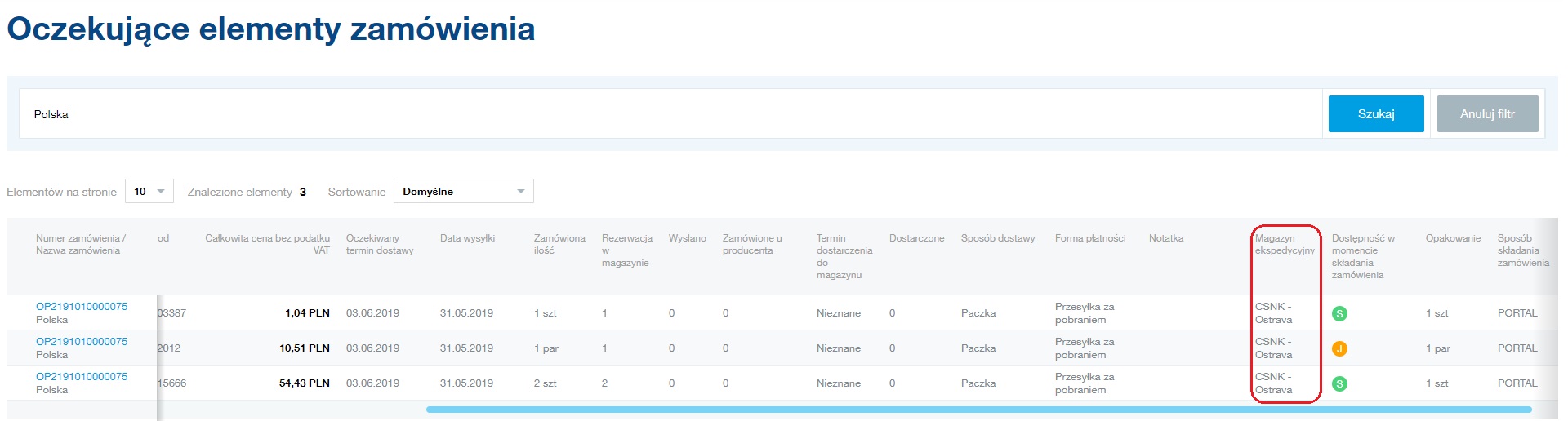The height and width of the screenshot is (421, 1568).
Task: Open order link in the second row
Action: 82,342
